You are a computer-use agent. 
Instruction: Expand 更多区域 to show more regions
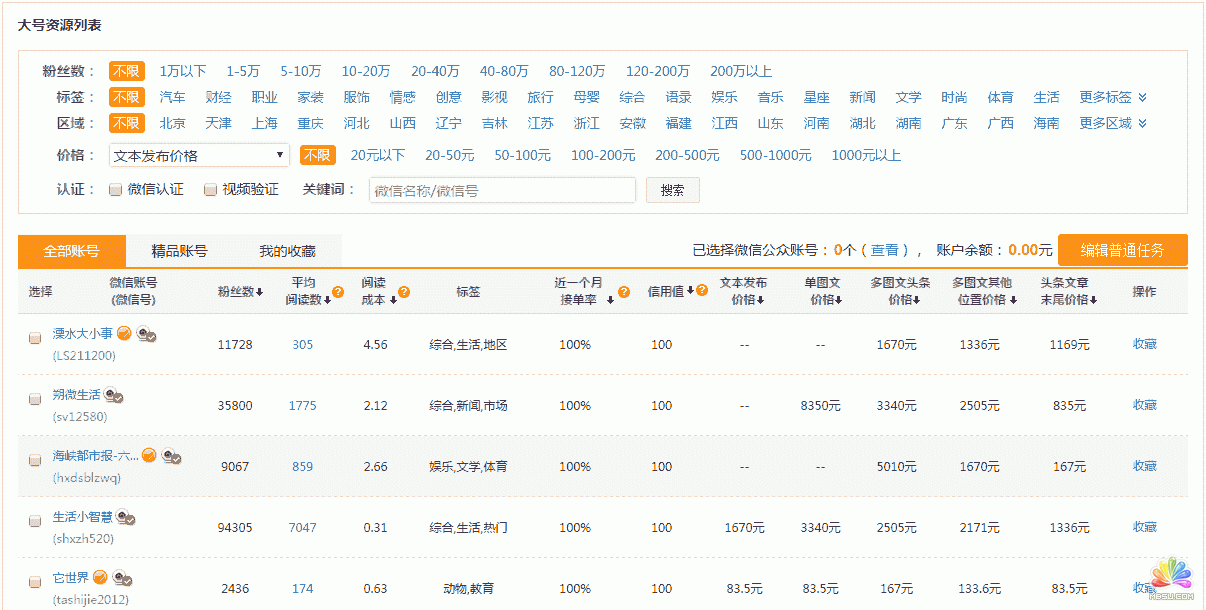1104,123
